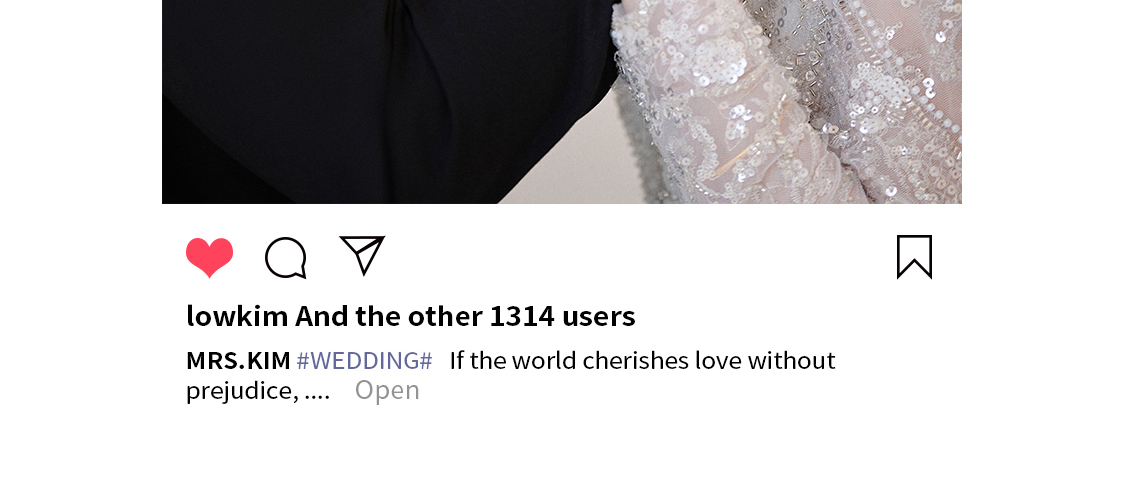Unlike the post with the red heart
Screen dimensions: 1125x485
pyautogui.click(x=210, y=257)
